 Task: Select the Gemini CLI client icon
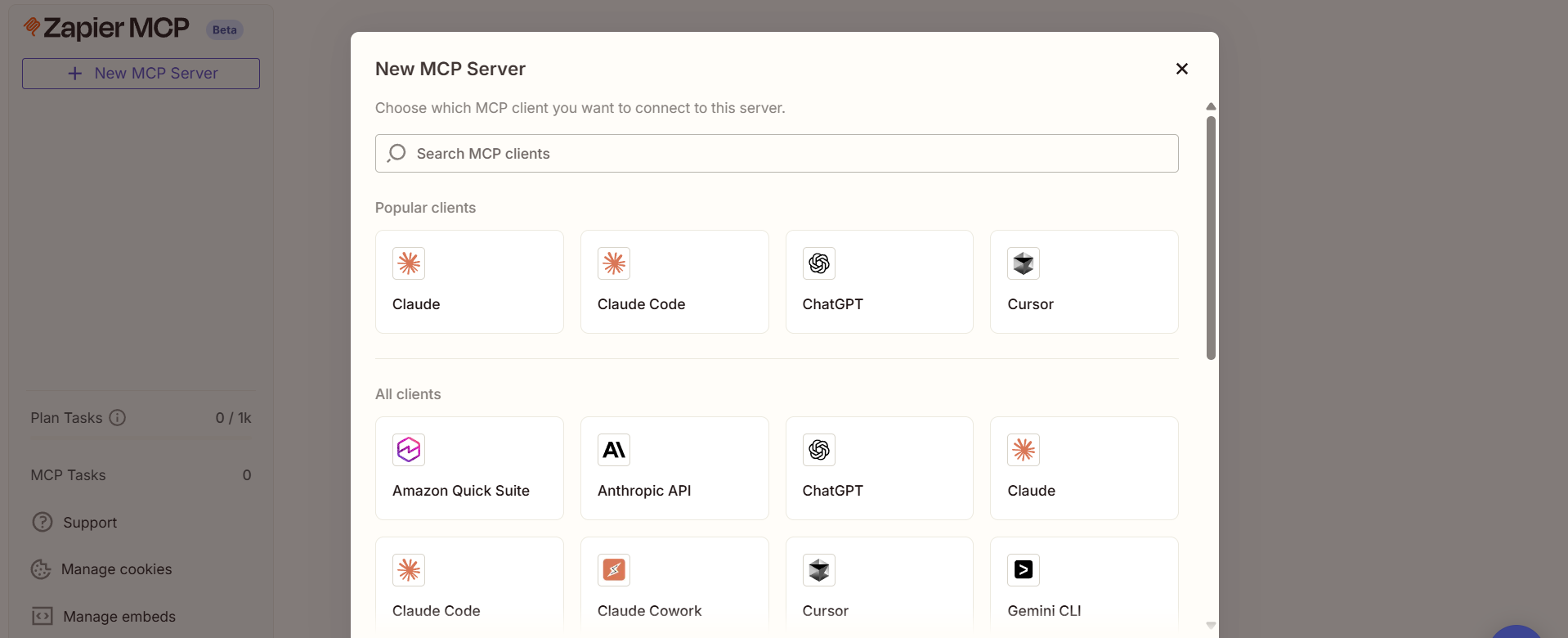(1024, 570)
